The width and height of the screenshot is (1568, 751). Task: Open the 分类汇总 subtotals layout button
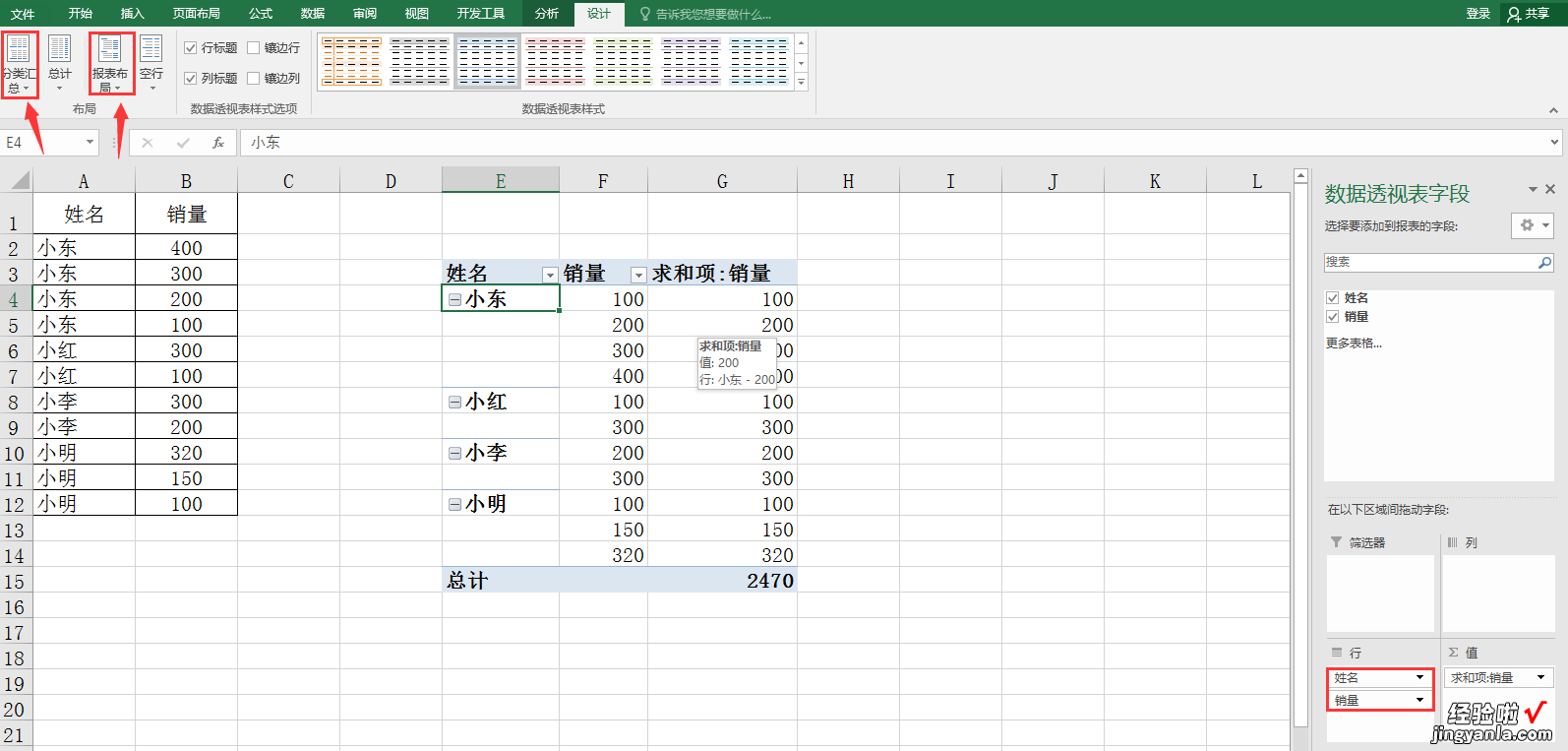[19, 64]
